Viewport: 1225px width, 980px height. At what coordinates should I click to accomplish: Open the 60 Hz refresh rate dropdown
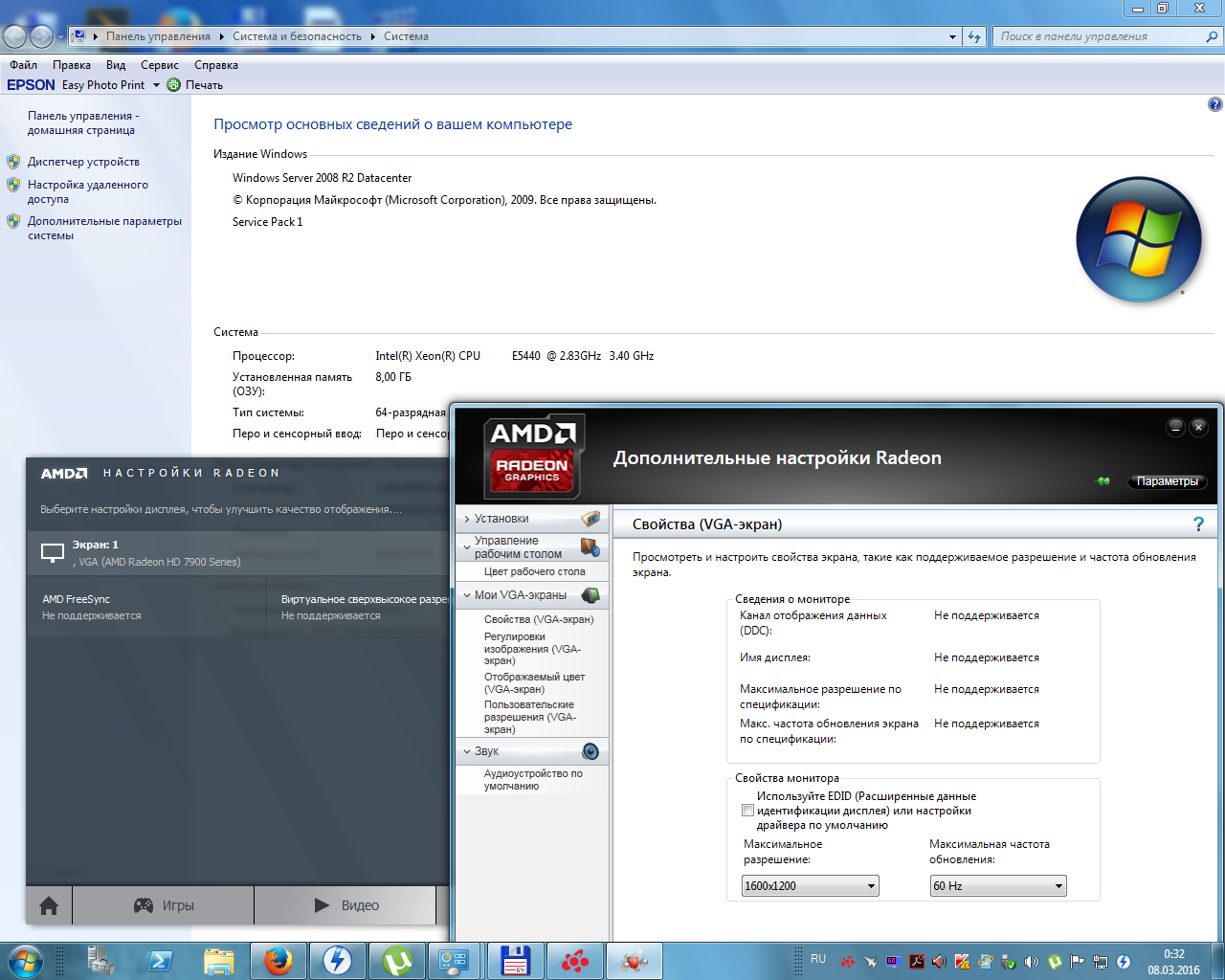(997, 886)
